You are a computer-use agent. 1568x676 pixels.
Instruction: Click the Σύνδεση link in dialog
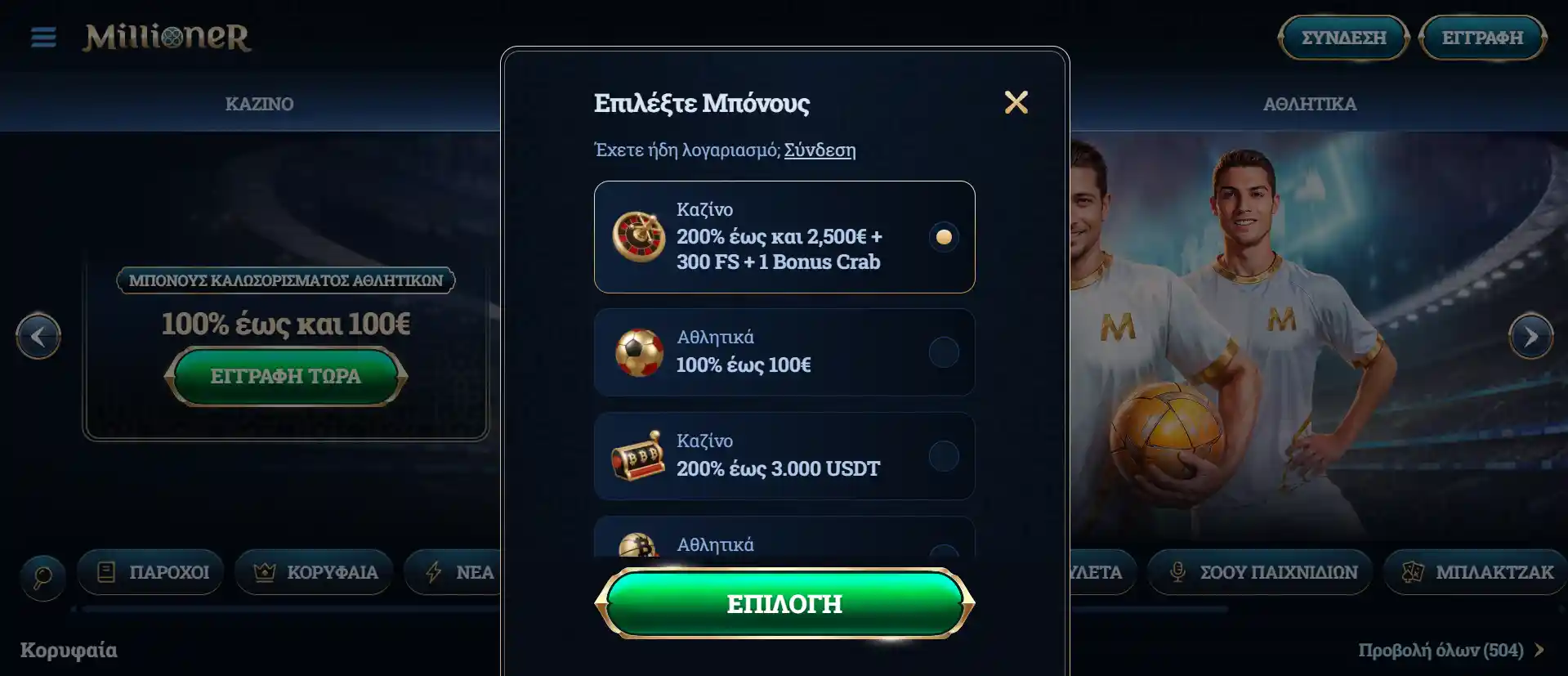[x=820, y=150]
